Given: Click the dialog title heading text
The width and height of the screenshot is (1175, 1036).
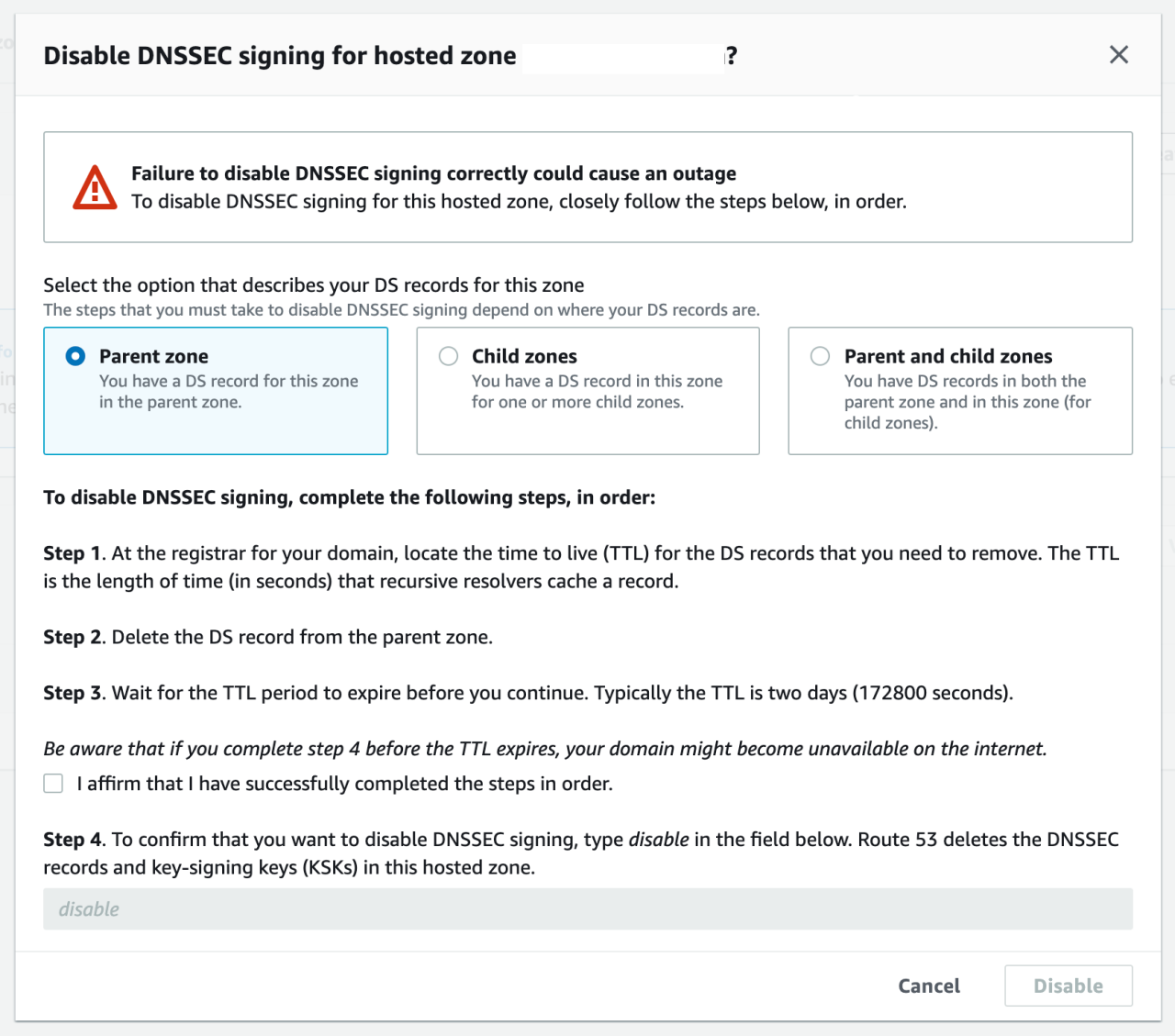Looking at the screenshot, I should [280, 56].
